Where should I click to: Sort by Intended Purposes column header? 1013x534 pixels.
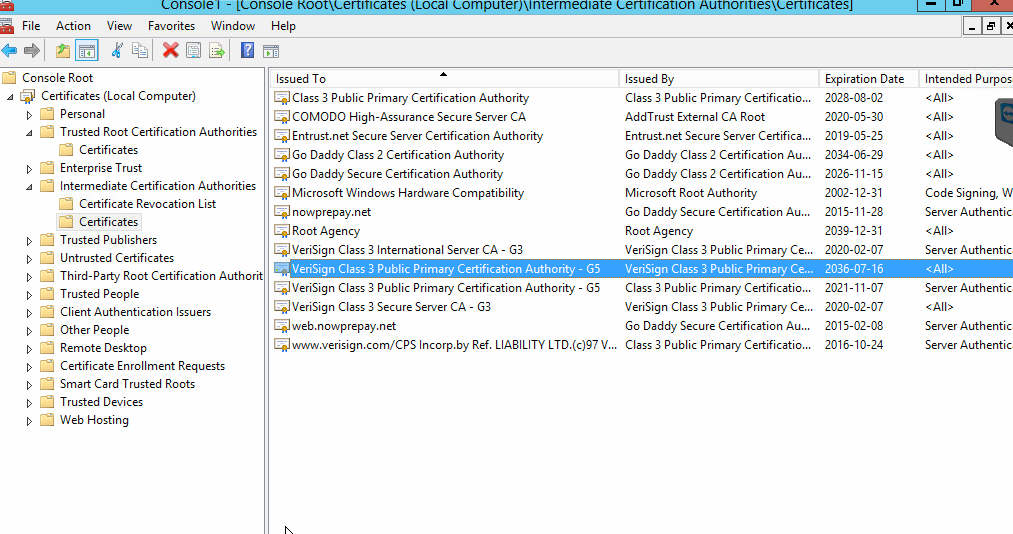tap(966, 79)
